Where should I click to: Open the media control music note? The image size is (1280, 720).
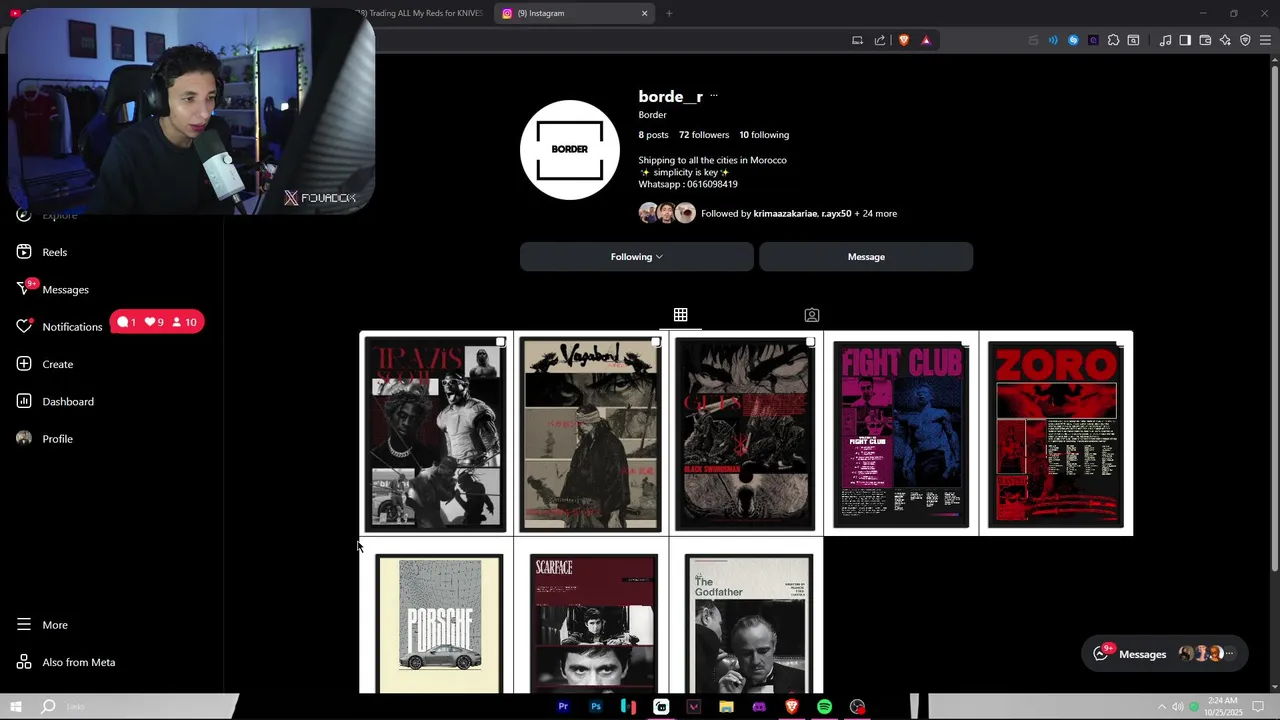(x=1165, y=40)
